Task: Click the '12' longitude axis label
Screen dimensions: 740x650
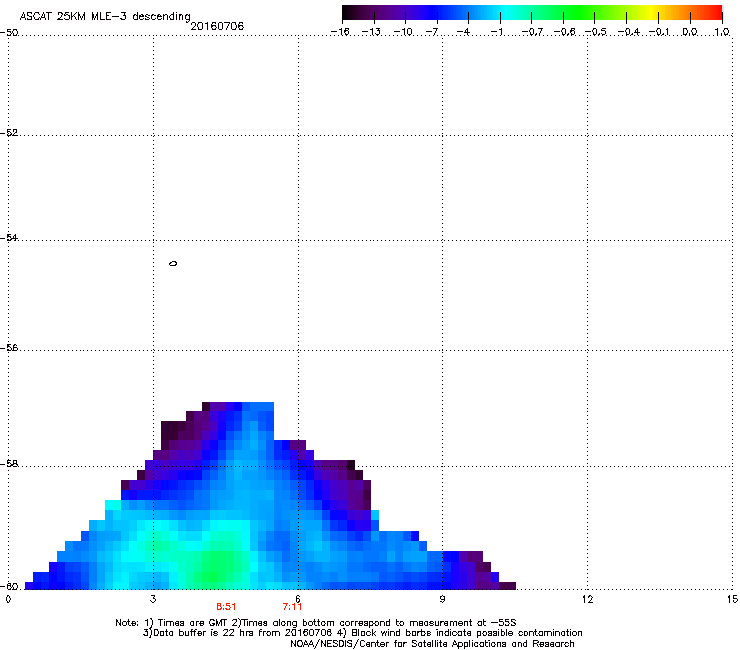Action: click(x=587, y=599)
